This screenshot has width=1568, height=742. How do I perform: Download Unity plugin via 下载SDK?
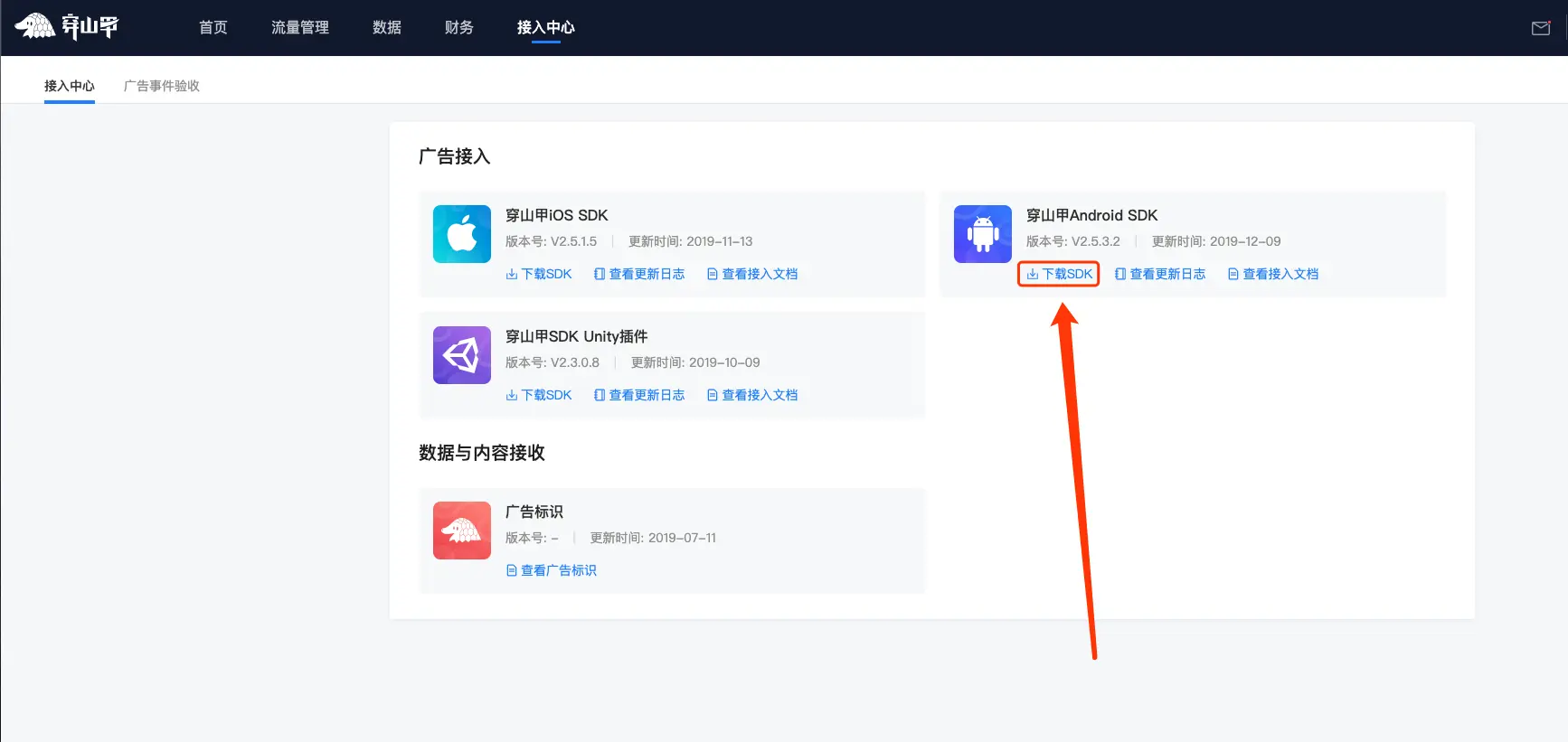[x=539, y=395]
